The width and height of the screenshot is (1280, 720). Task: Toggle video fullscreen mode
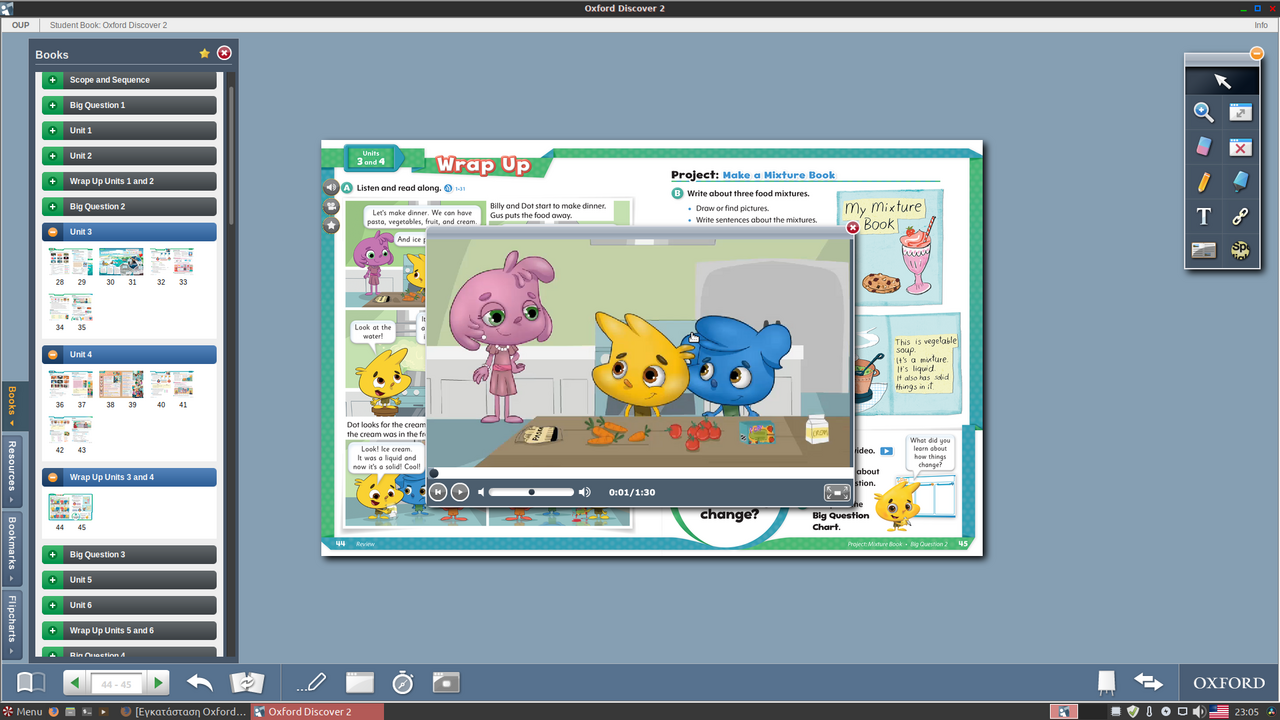click(x=837, y=492)
